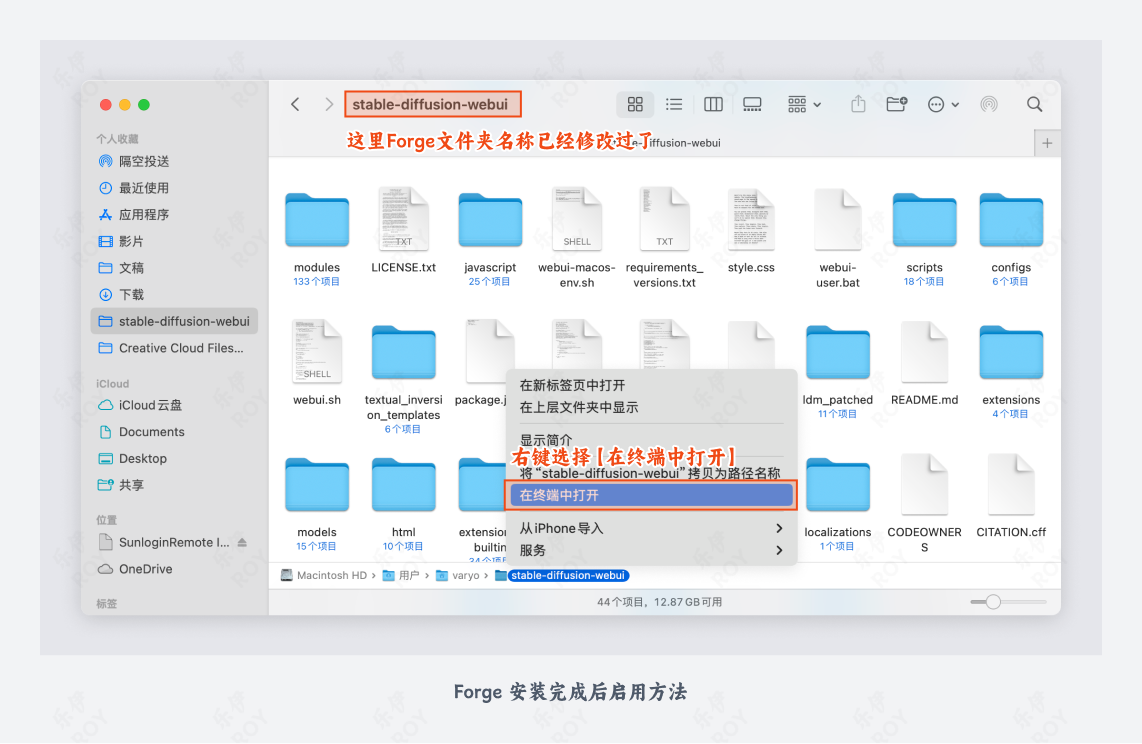Click the back navigation arrow

click(295, 104)
